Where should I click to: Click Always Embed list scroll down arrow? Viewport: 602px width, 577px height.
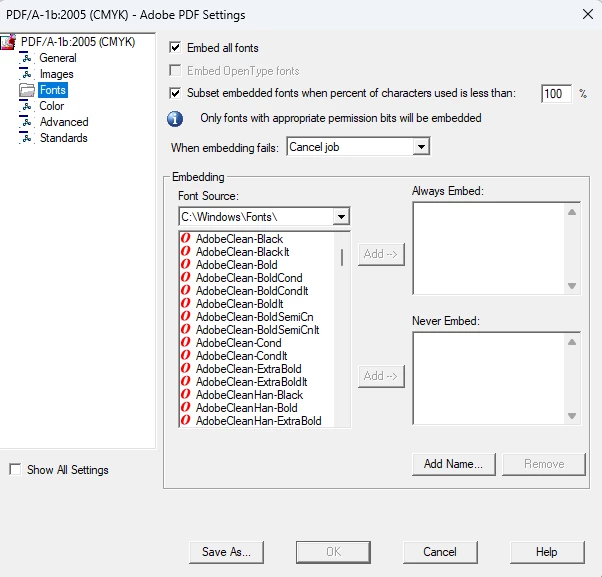(572, 286)
